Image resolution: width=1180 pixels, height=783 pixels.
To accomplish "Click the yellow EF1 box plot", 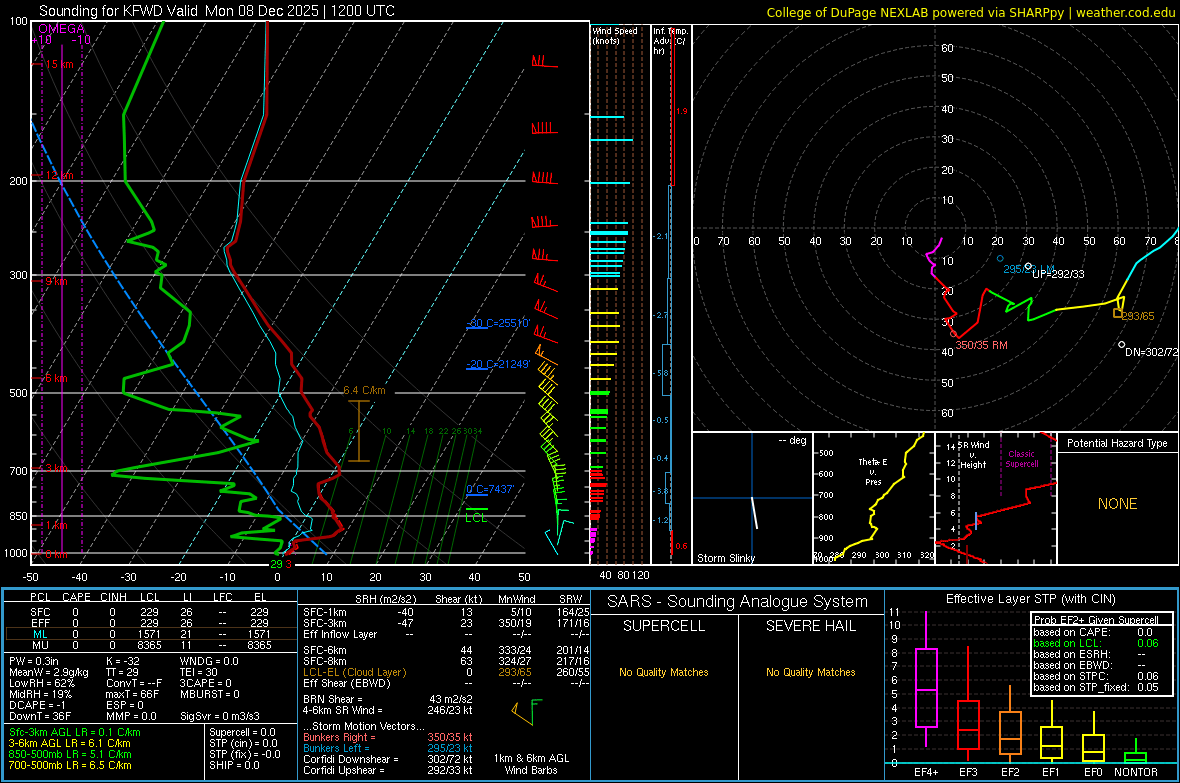I will pyautogui.click(x=1051, y=734).
